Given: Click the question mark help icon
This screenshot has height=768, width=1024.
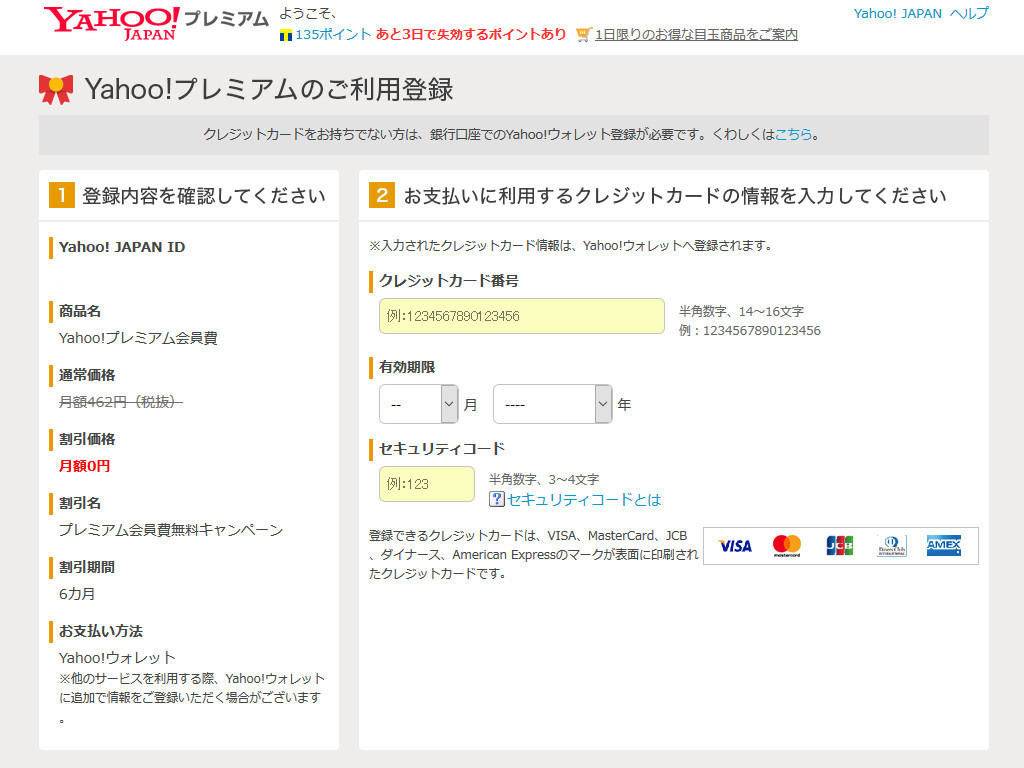Looking at the screenshot, I should 496,500.
